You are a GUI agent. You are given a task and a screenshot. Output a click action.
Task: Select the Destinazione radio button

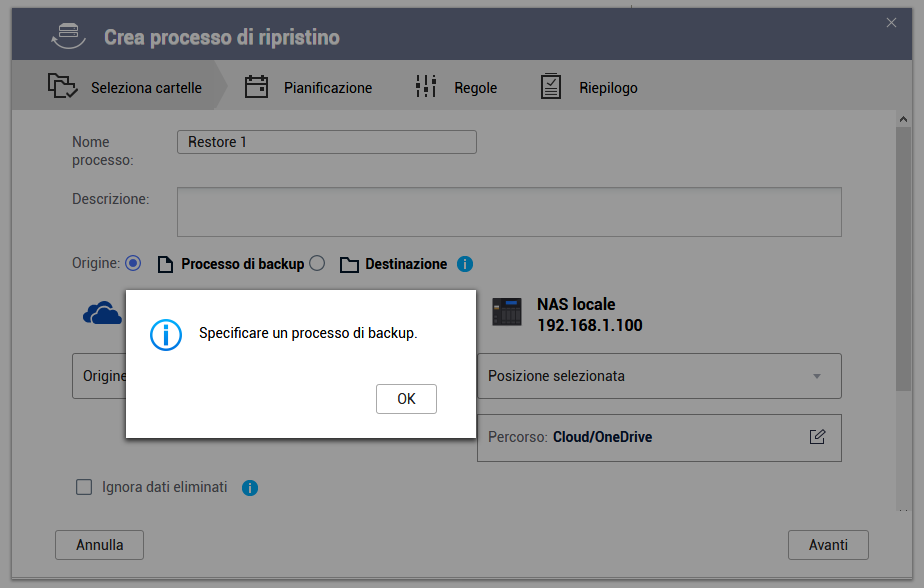pos(317,263)
